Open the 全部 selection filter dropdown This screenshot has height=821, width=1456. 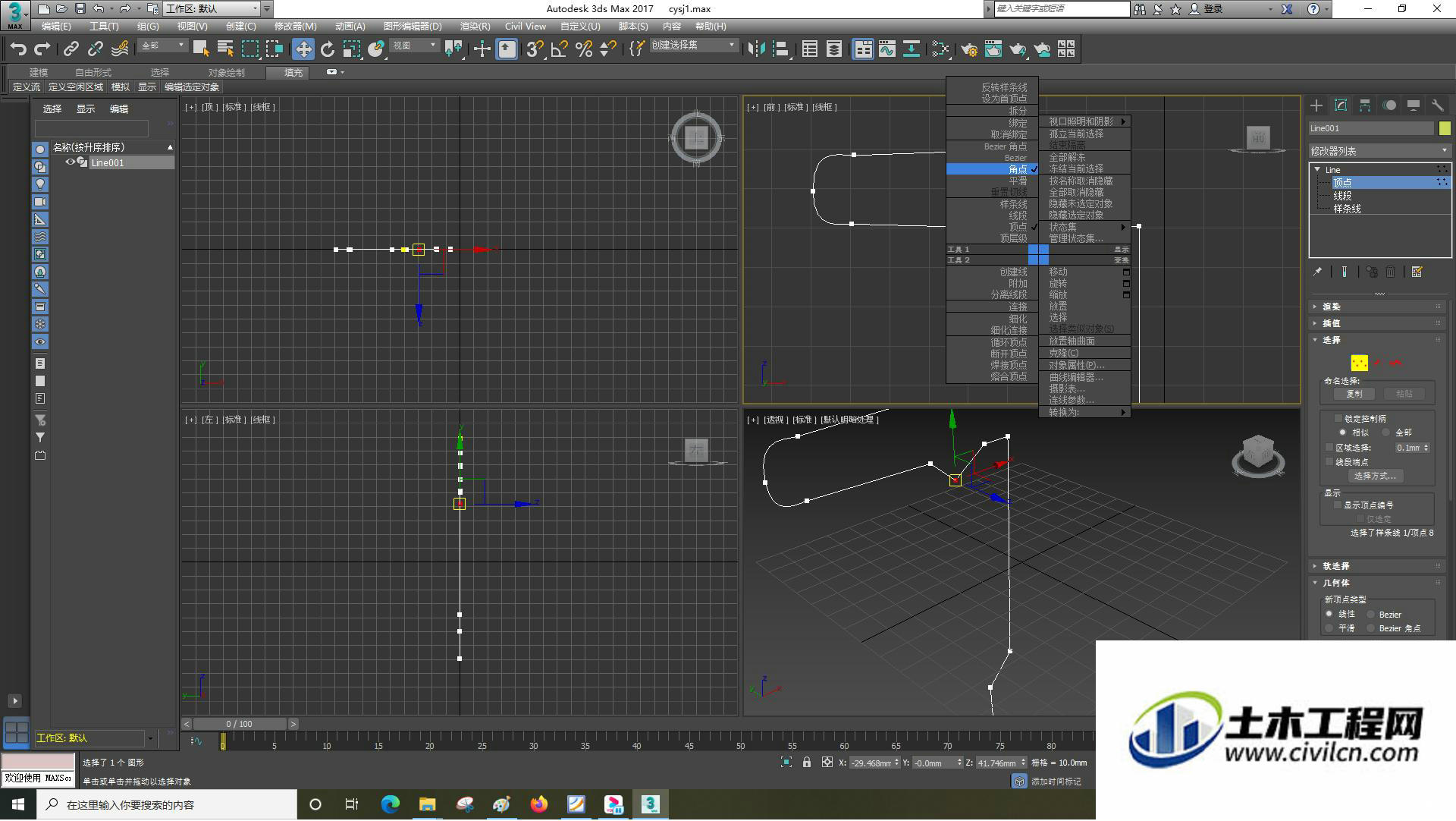(x=163, y=46)
